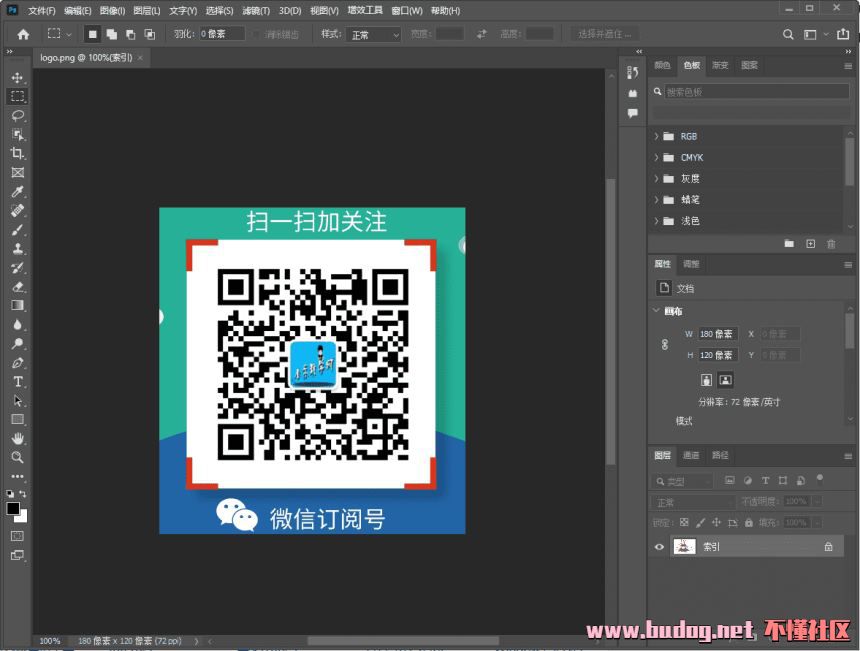Open the layer kind 类型 filter dropdown
This screenshot has height=651, width=860.
683,481
